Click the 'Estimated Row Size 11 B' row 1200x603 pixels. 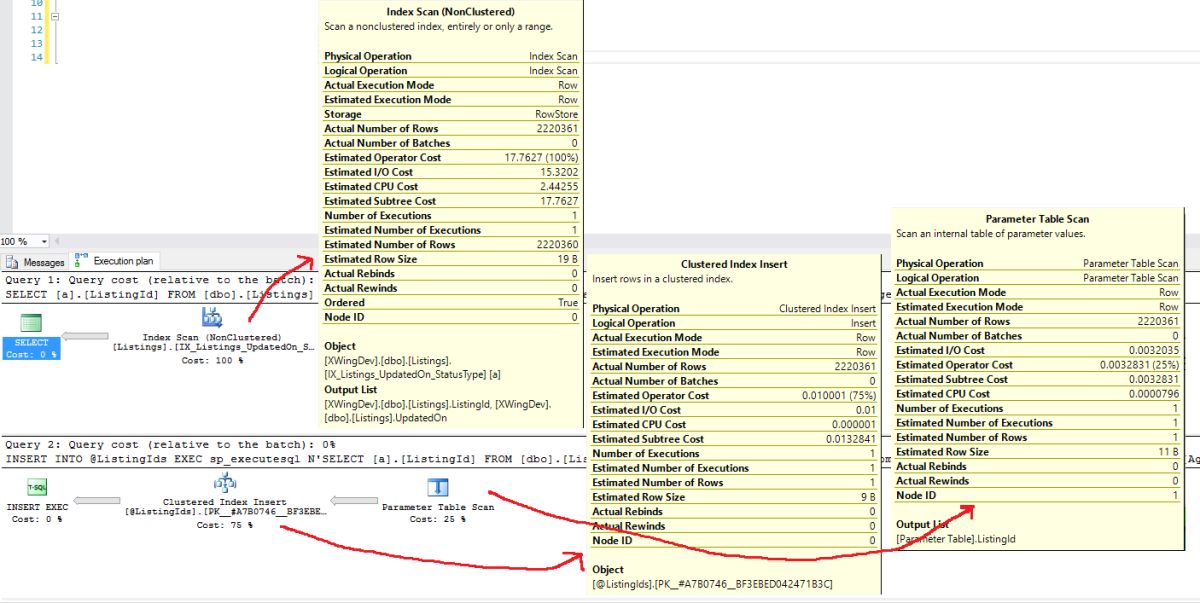[1038, 452]
